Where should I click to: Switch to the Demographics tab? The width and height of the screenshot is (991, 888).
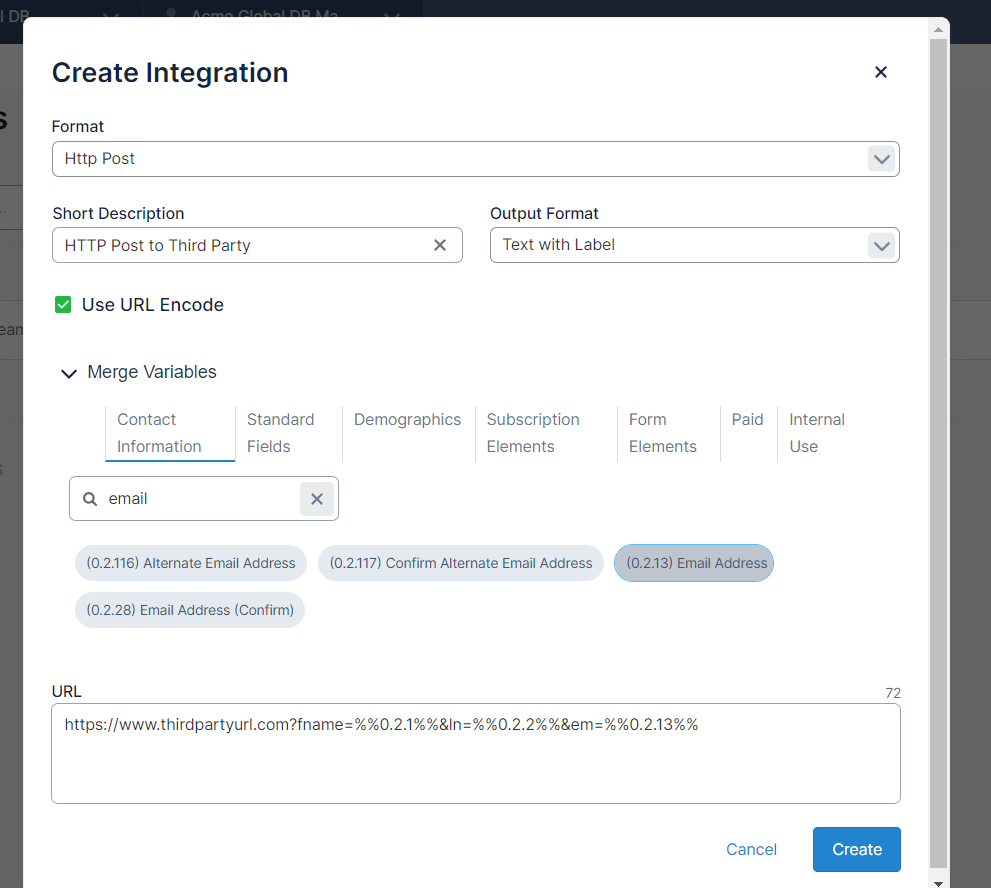coord(407,420)
